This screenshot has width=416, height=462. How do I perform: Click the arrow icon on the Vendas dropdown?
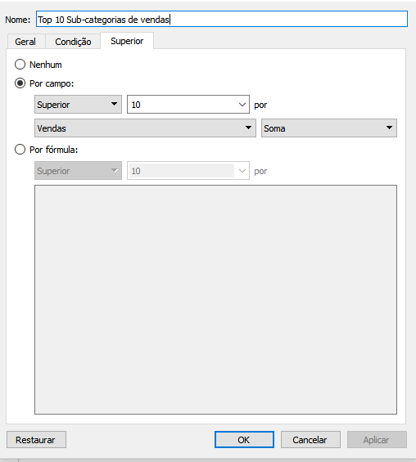tap(248, 128)
